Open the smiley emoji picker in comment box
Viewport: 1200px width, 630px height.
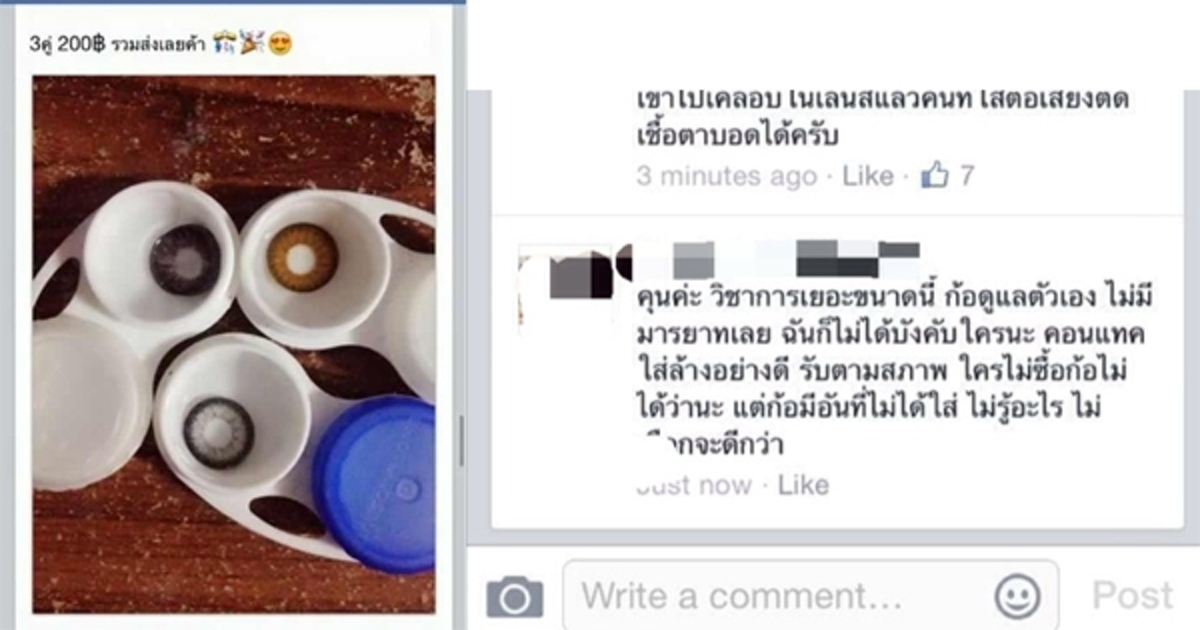click(x=1017, y=597)
